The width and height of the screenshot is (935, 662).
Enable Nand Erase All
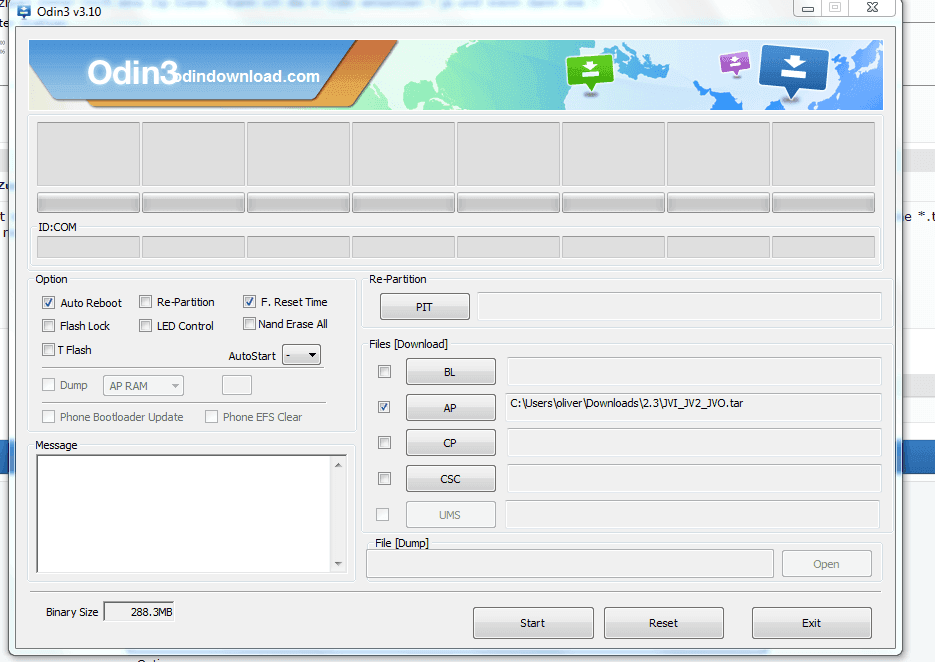click(x=249, y=324)
